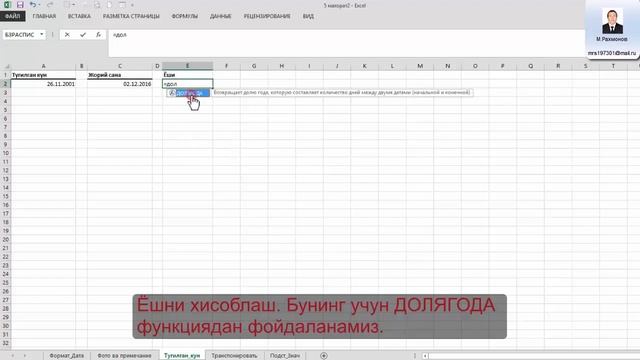The width and height of the screenshot is (640, 360).
Task: Click the Undo arrow icon
Action: point(33,5)
